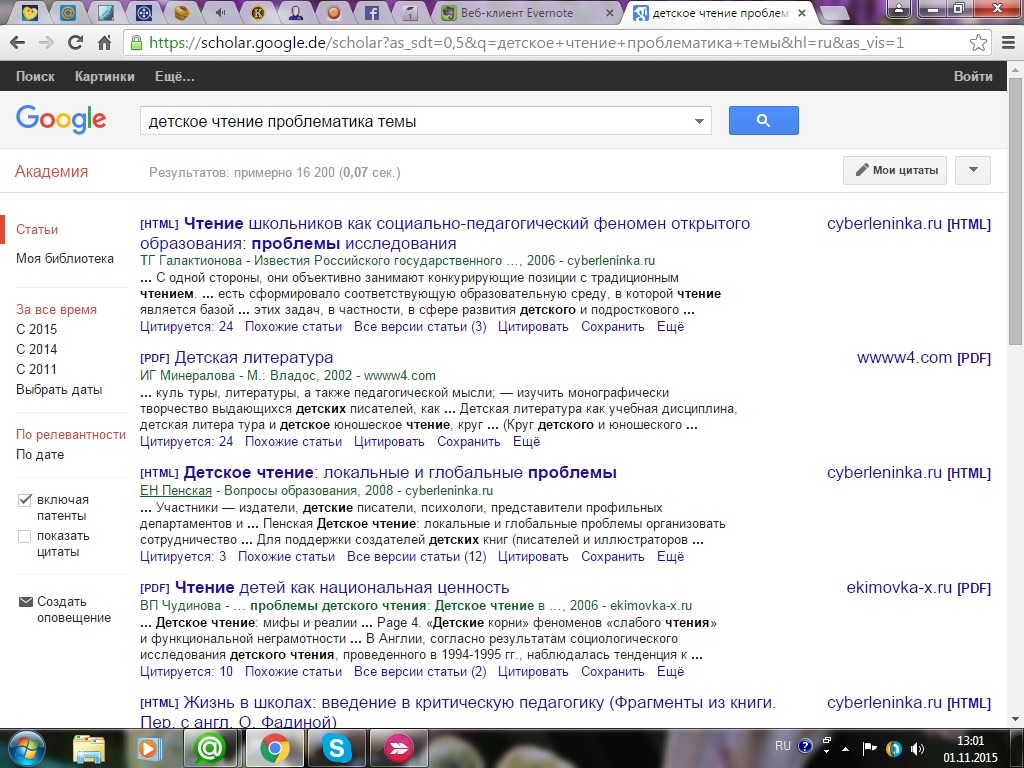Click the Академия heading link
Screen dimensions: 1024x768
pyautogui.click(x=52, y=172)
